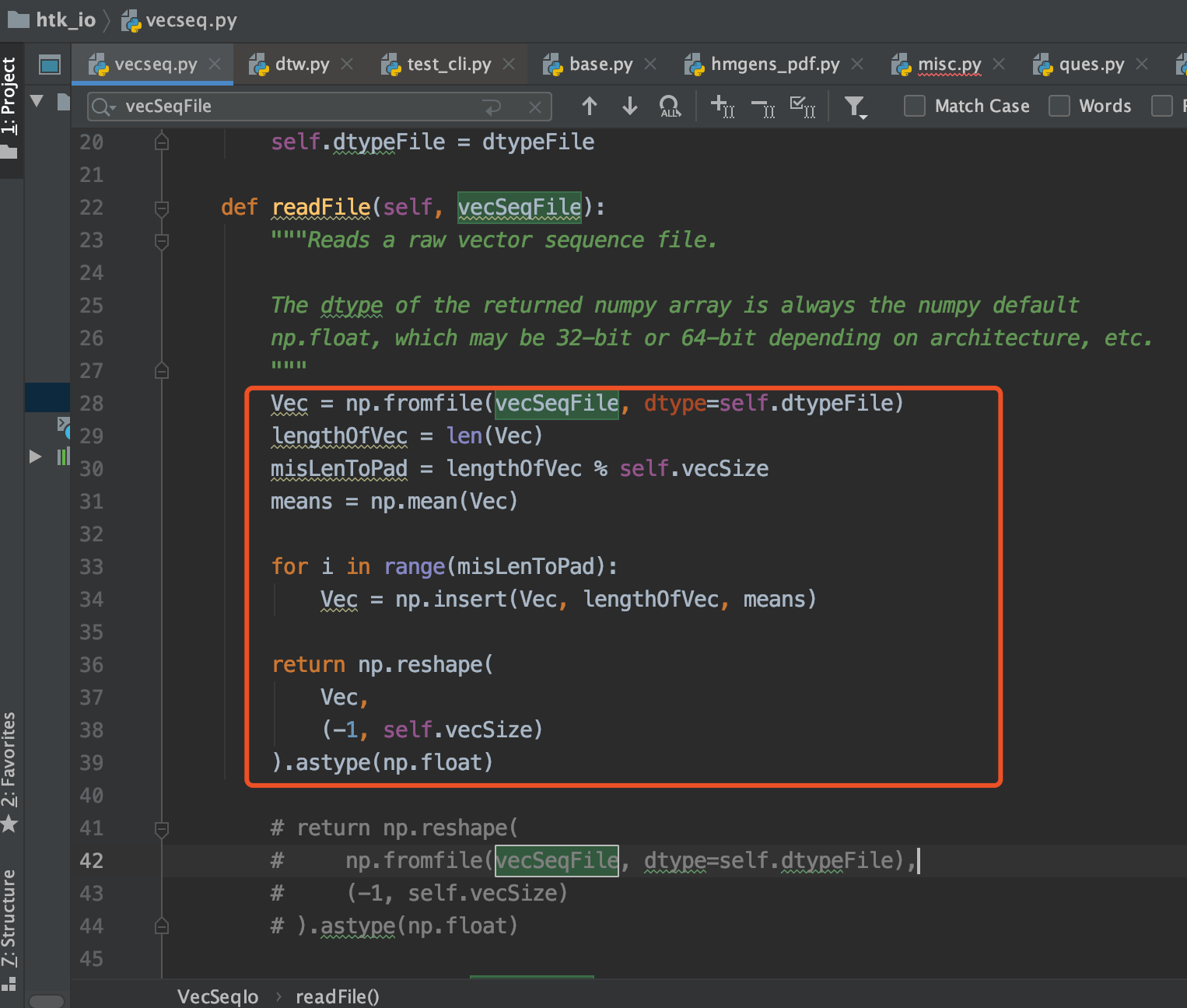Go to previous search occurrence

coord(590,106)
